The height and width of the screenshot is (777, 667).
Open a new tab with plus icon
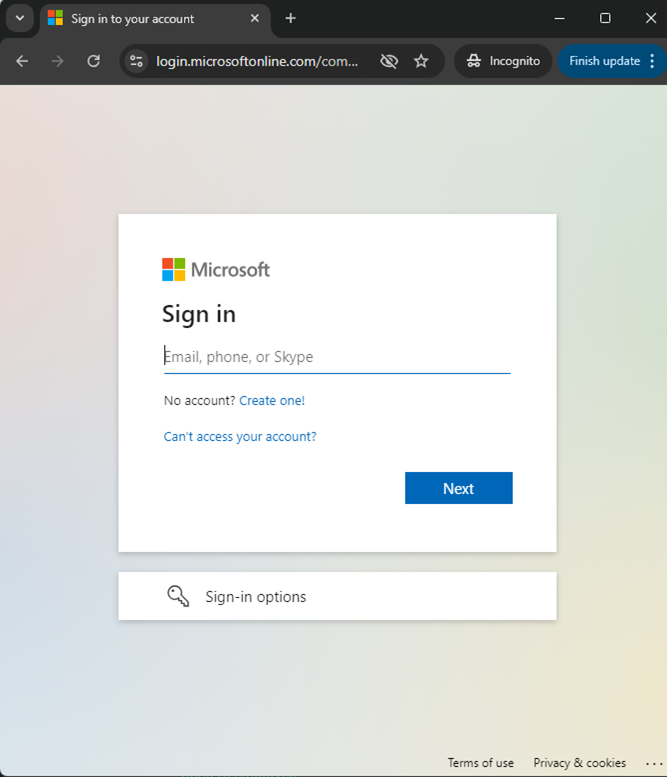(x=291, y=18)
